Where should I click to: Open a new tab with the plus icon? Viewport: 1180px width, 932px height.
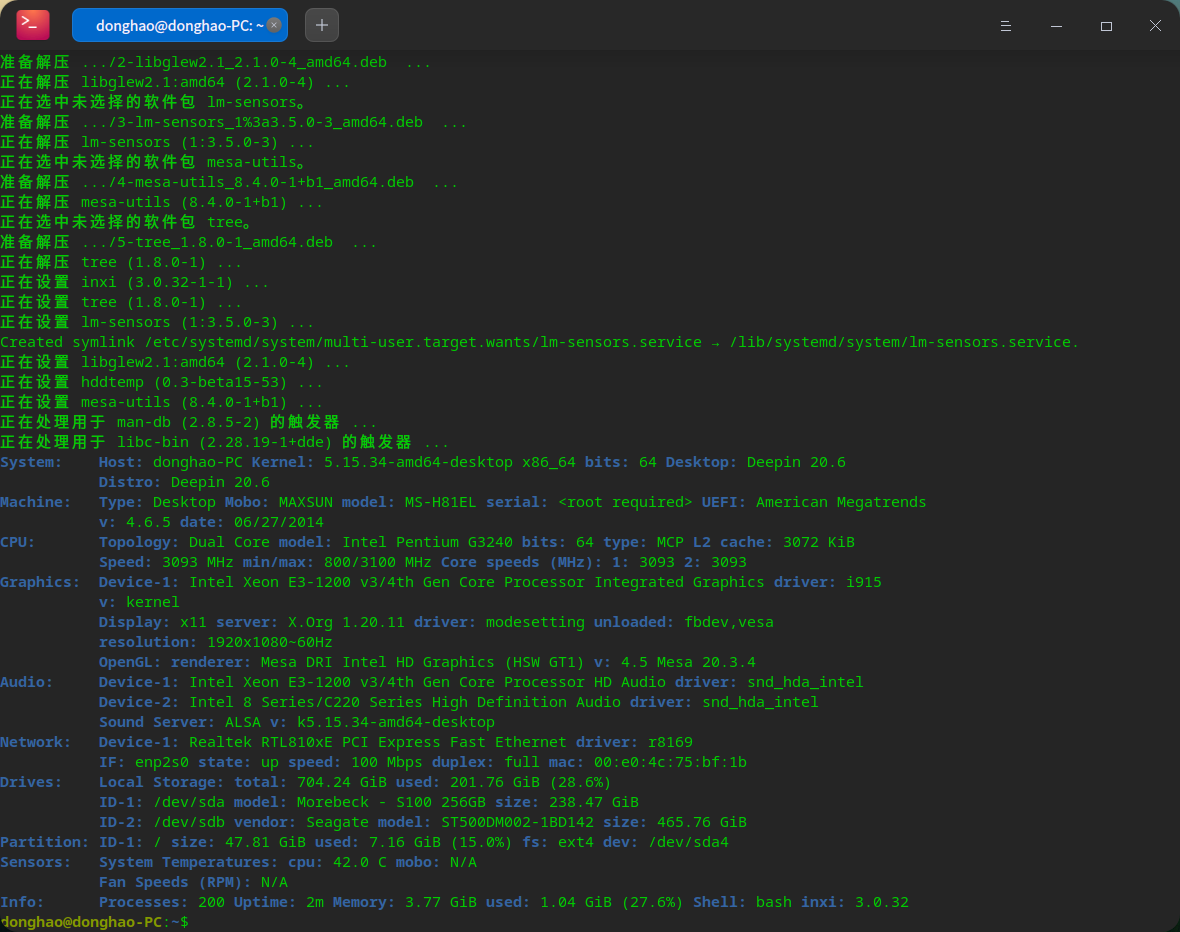click(x=321, y=24)
